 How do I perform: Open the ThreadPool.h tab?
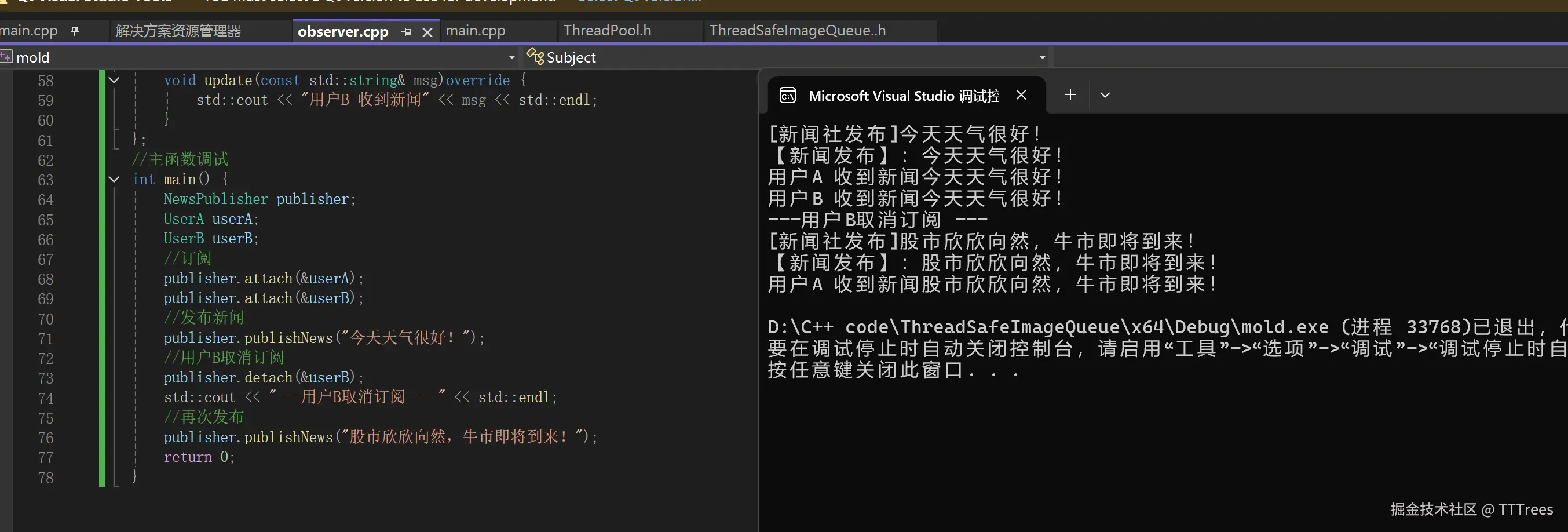pyautogui.click(x=607, y=31)
